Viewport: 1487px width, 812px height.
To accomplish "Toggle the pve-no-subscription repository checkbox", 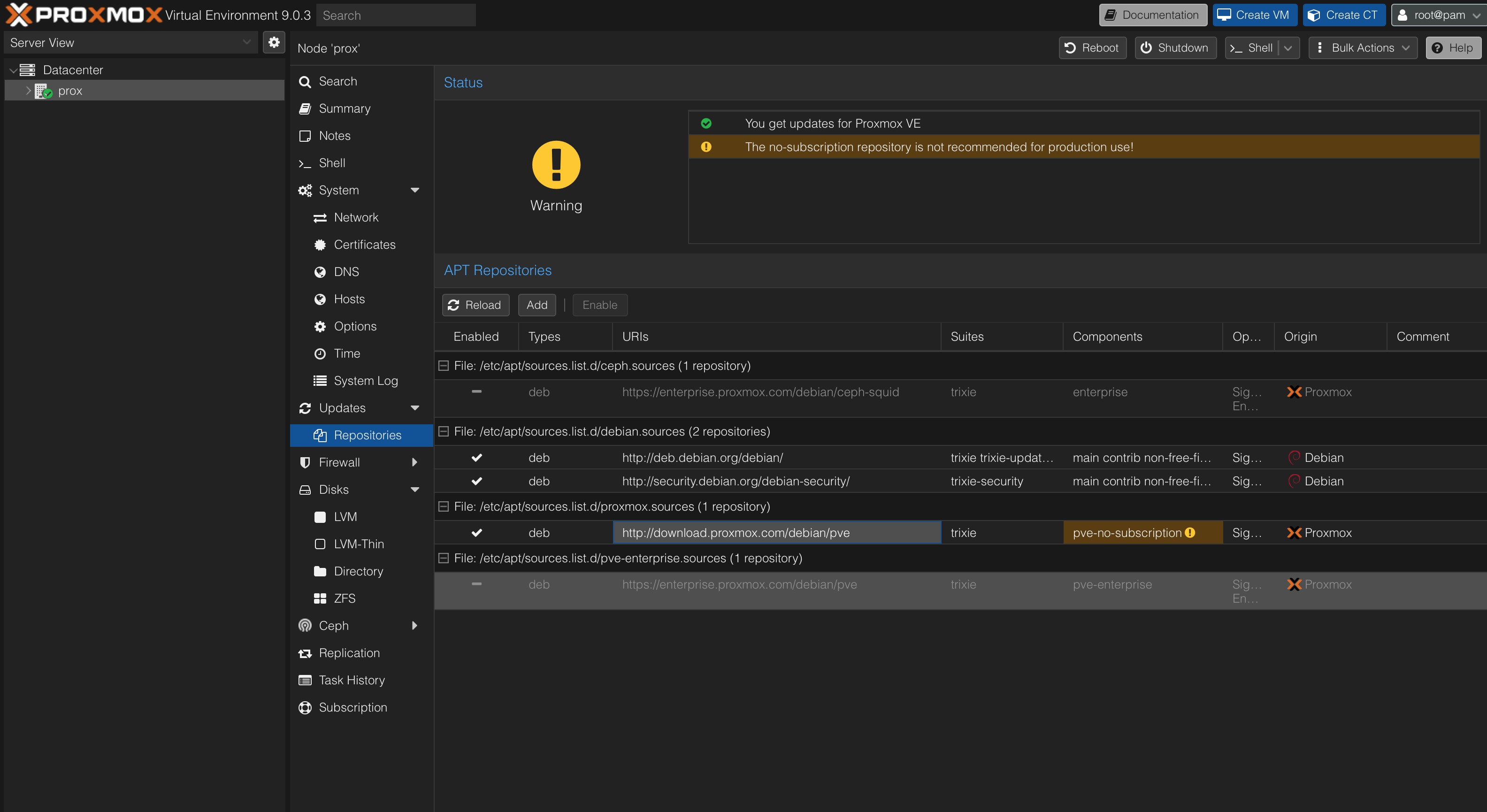I will (476, 532).
